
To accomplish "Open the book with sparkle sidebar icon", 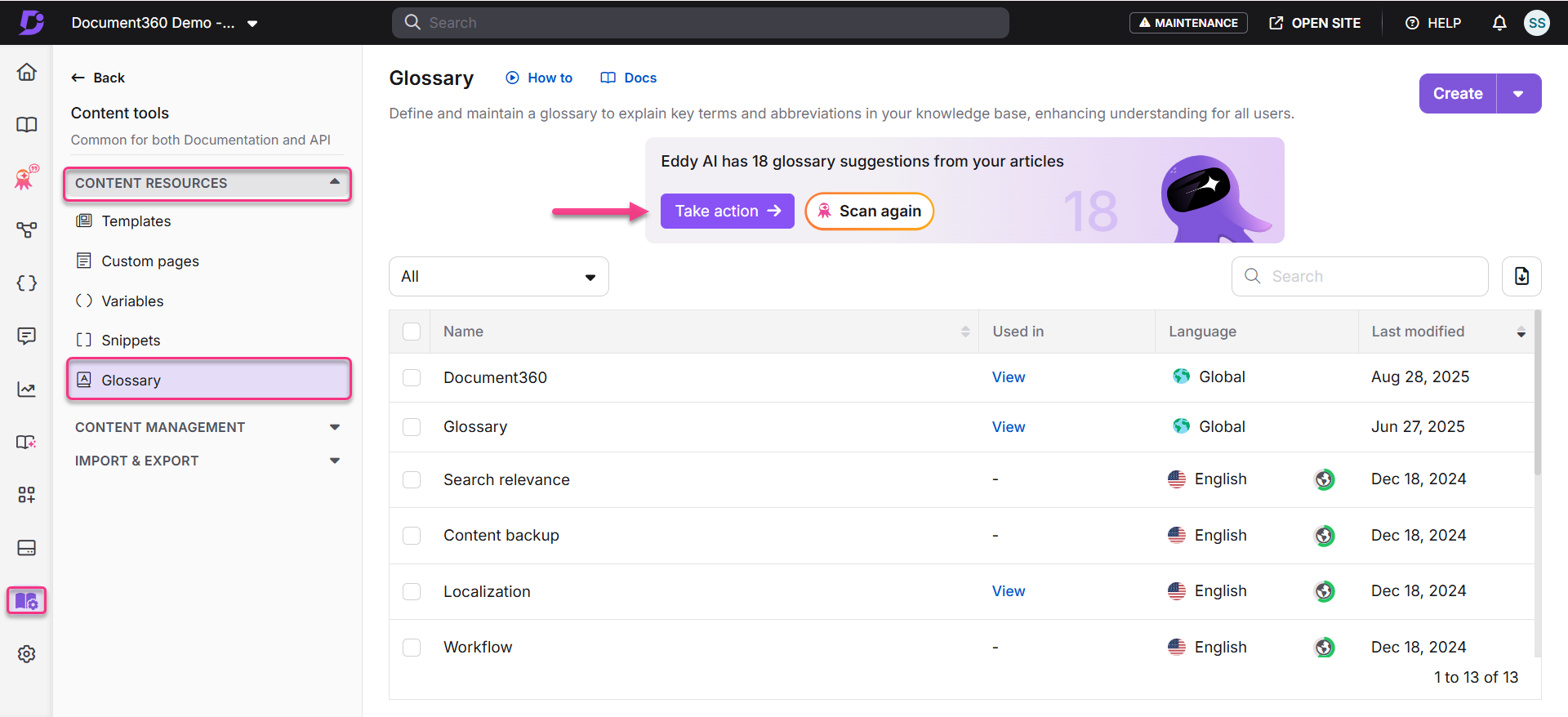I will [26, 442].
